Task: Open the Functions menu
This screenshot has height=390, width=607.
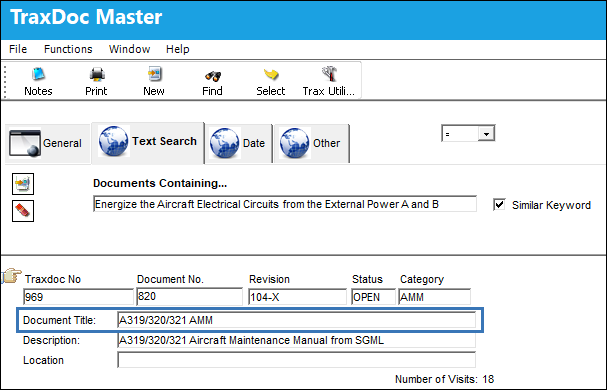Action: pos(68,49)
